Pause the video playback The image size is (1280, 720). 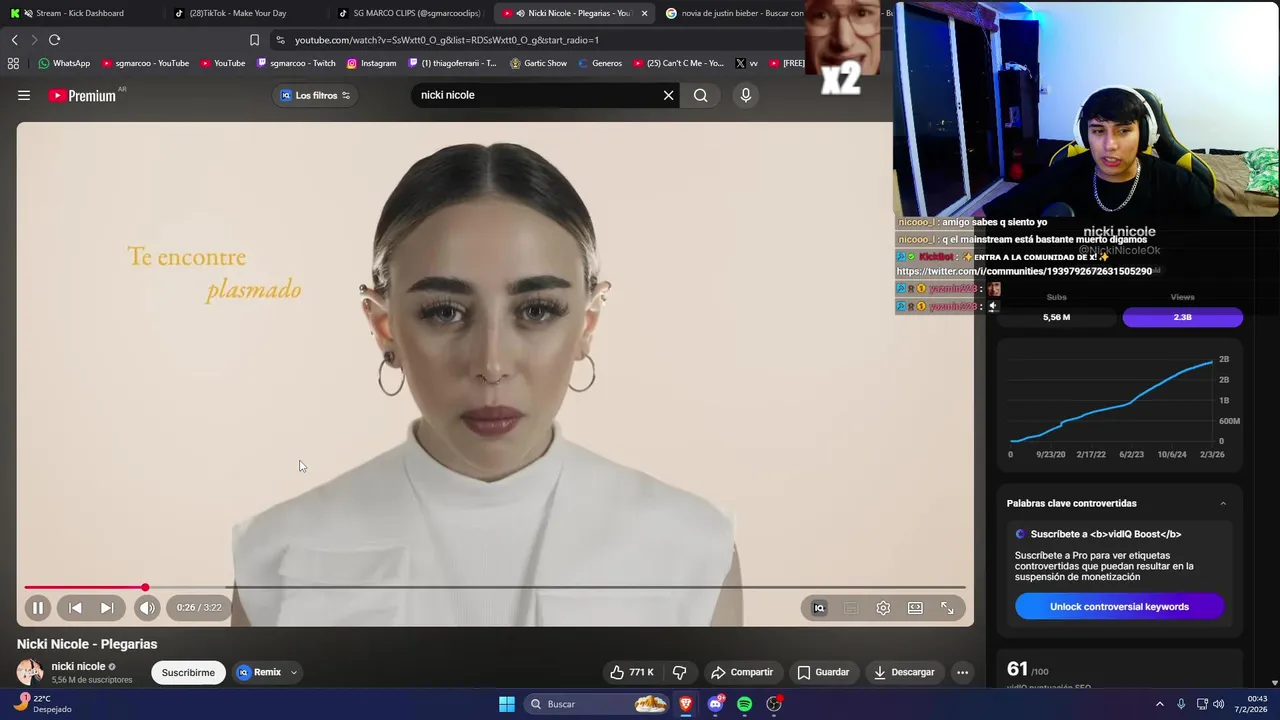(x=37, y=607)
